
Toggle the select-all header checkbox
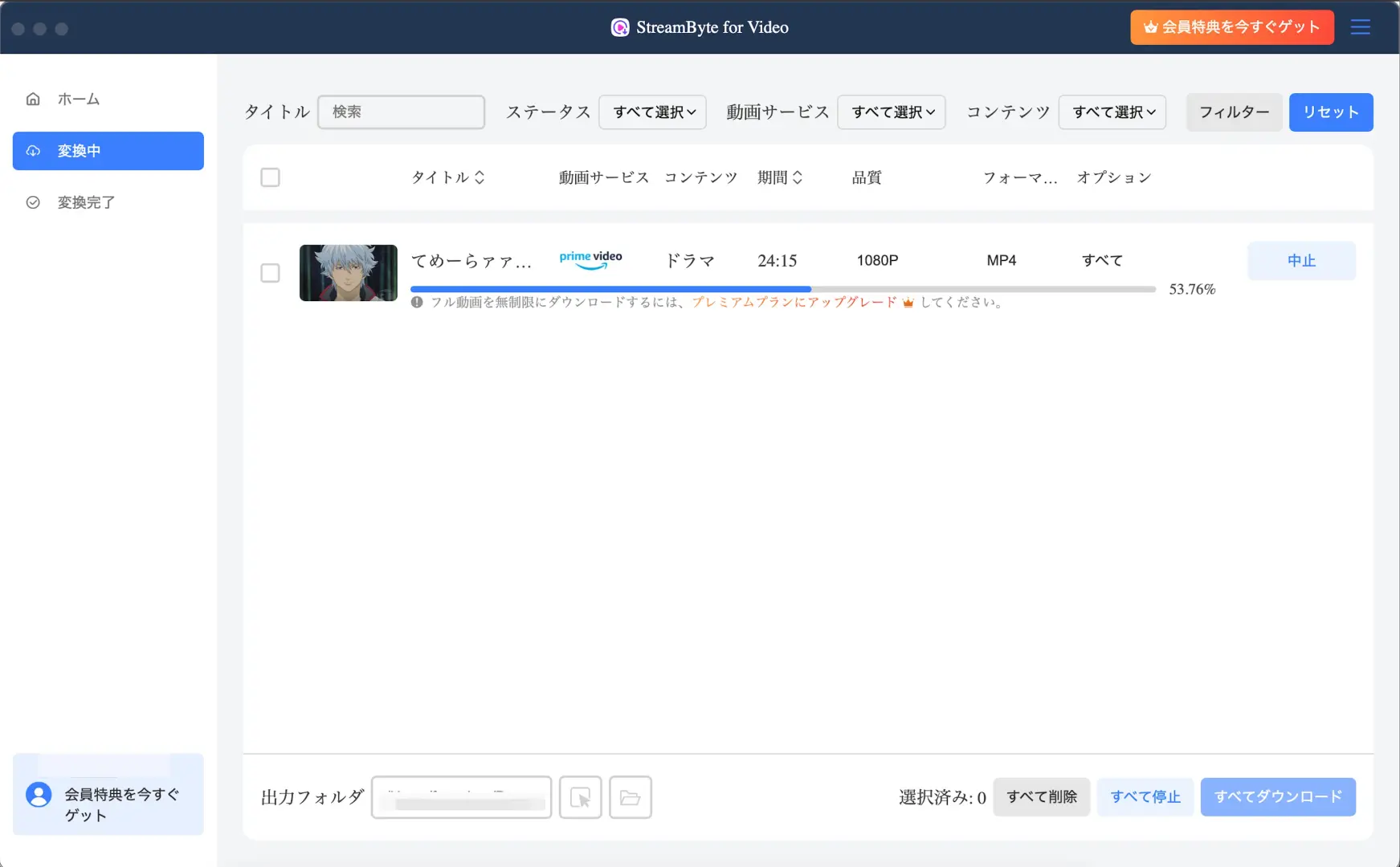(x=270, y=177)
